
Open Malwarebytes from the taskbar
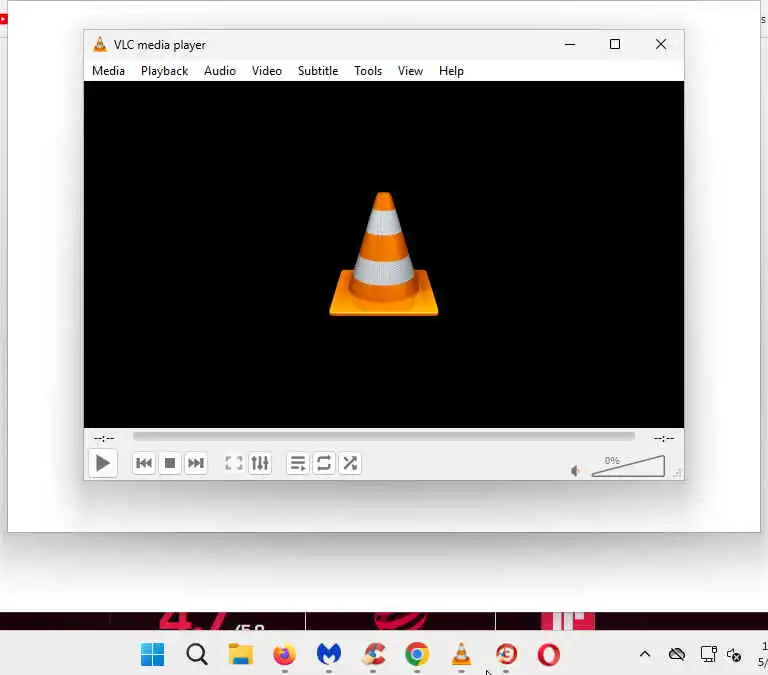tap(329, 654)
